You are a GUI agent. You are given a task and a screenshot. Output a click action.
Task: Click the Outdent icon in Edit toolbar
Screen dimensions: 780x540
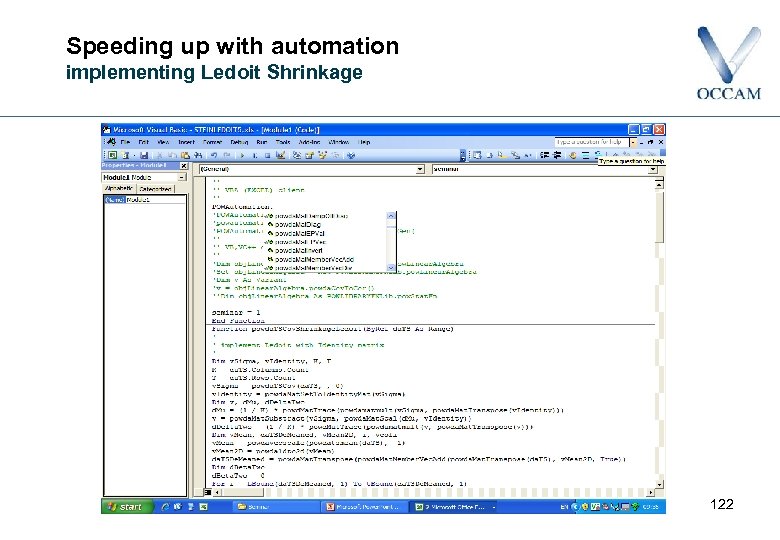[x=557, y=155]
